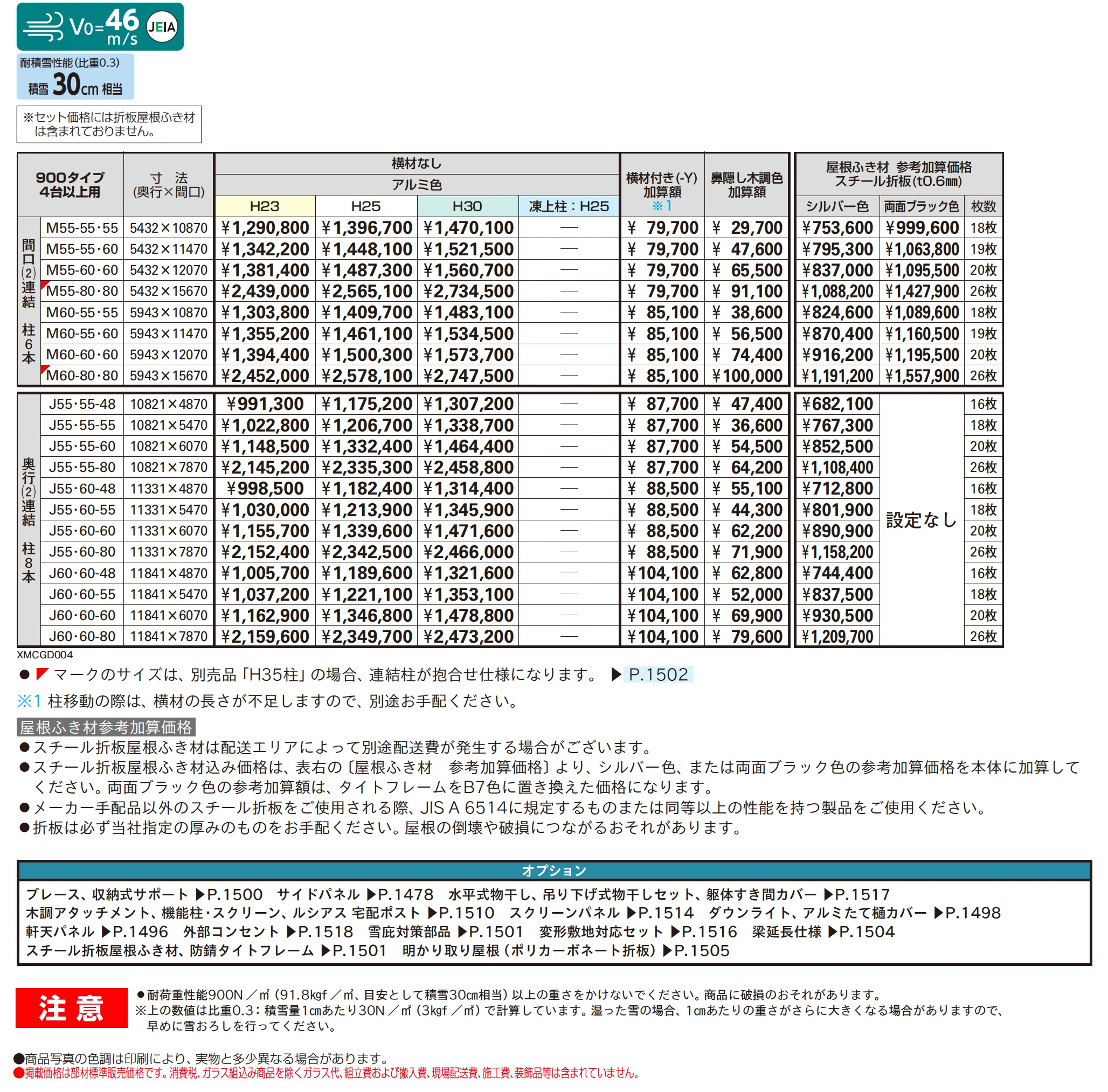Image resolution: width=1108 pixels, height=1092 pixels.
Task: Click the red flag mark beside M60-80·80
Action: [x=44, y=370]
